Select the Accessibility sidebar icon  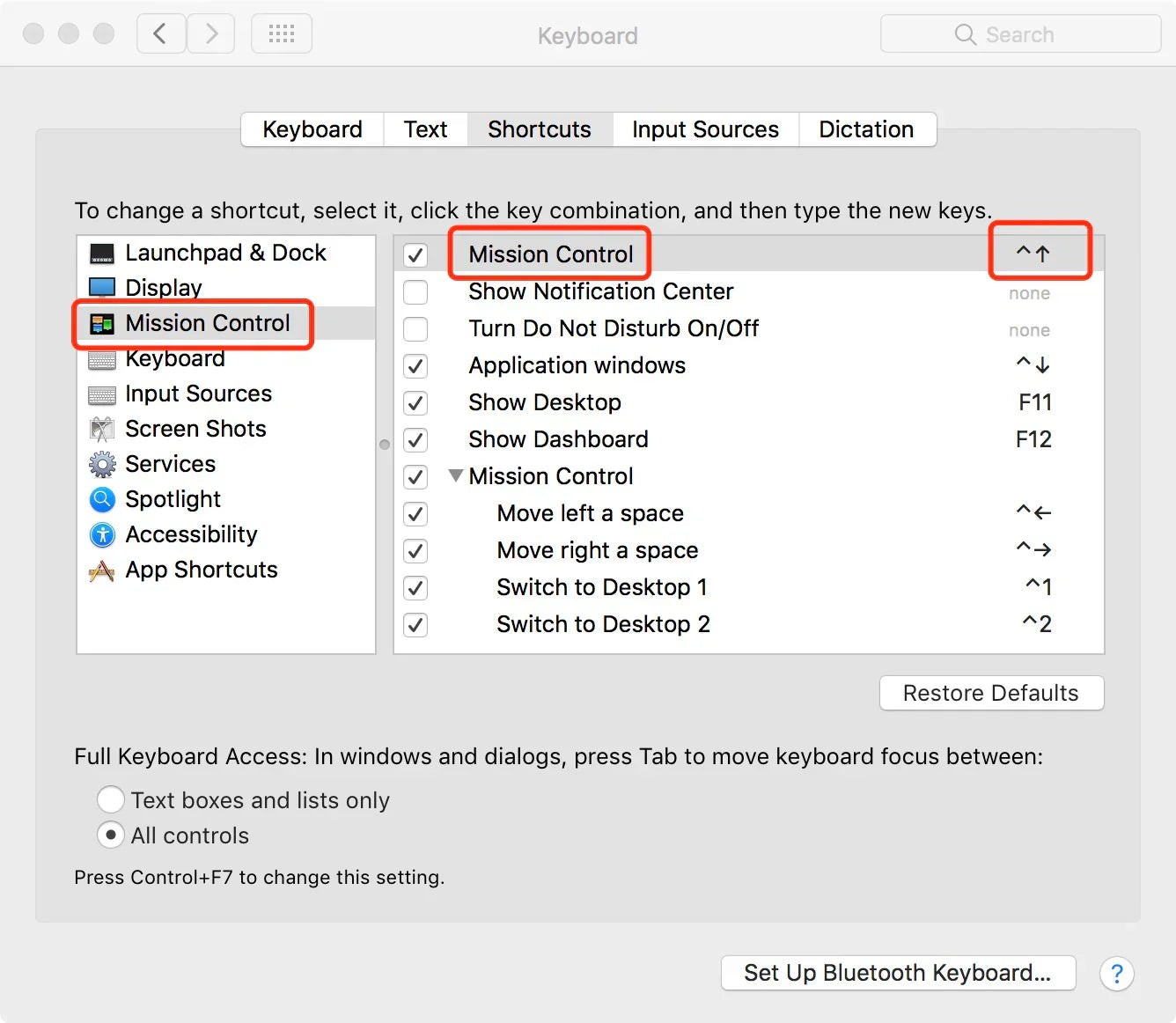pyautogui.click(x=102, y=534)
